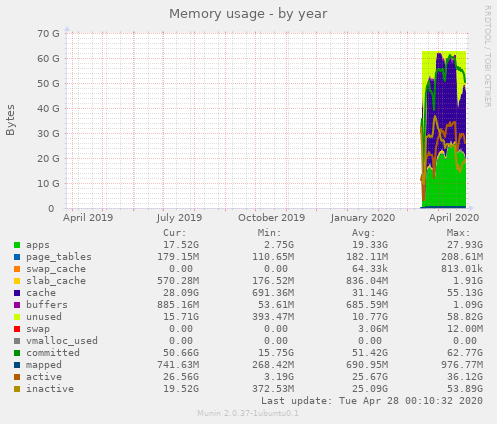Click the mapped min value 268.42M
Viewport: 497px width, 424px height.
click(x=273, y=365)
